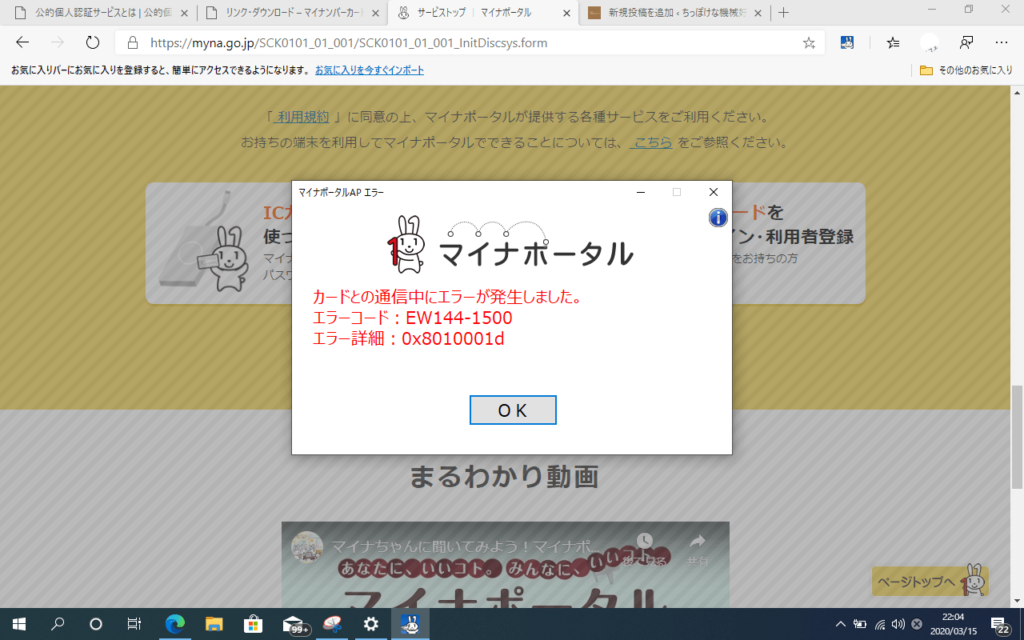Viewport: 1024px width, 640px height.
Task: Switch to リンク・ダウンロード tab
Action: (x=293, y=13)
